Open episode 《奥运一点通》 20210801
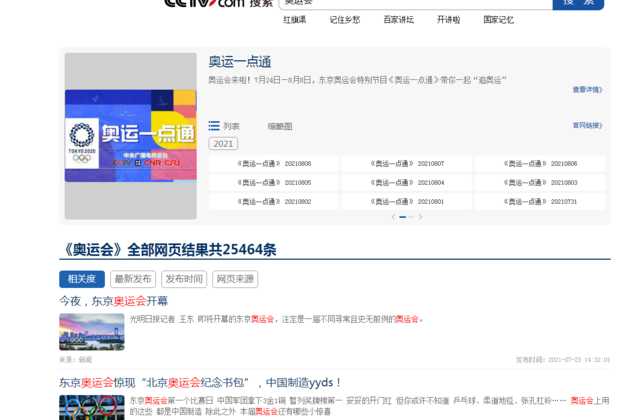 [x=407, y=201]
